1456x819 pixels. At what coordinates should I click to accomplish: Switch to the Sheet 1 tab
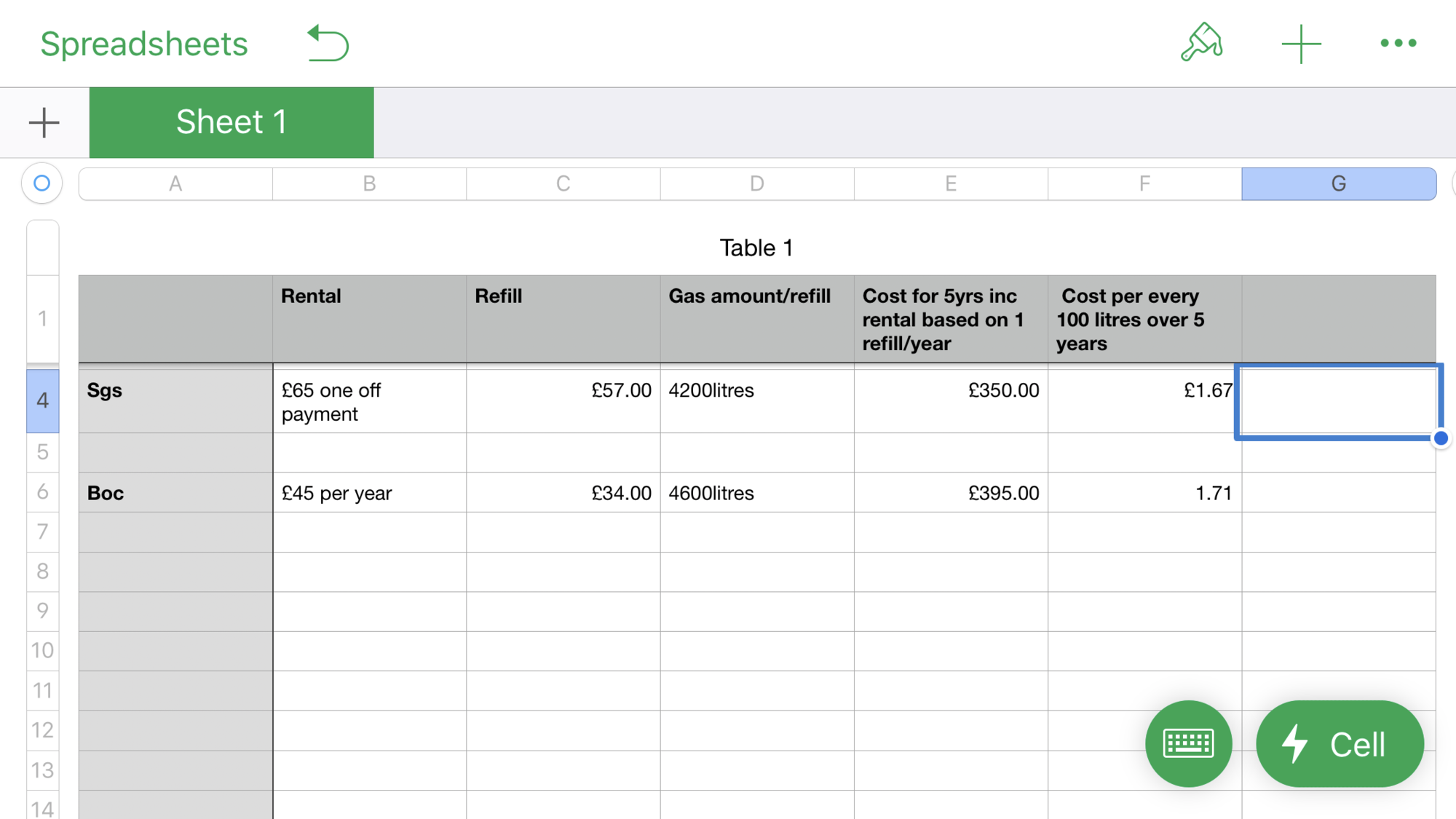pos(232,122)
